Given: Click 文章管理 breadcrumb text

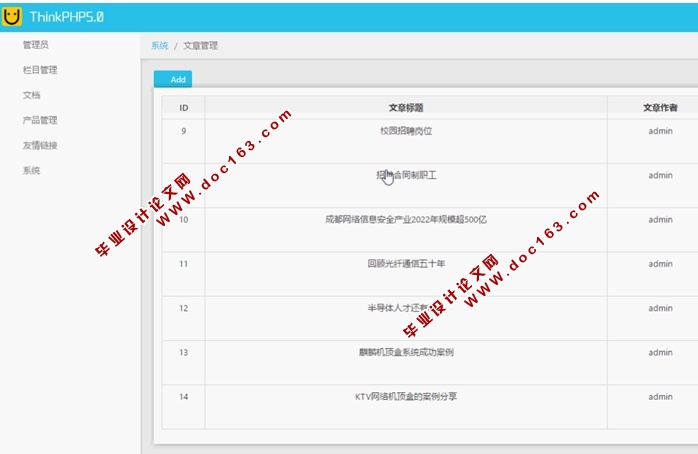Looking at the screenshot, I should pos(200,45).
